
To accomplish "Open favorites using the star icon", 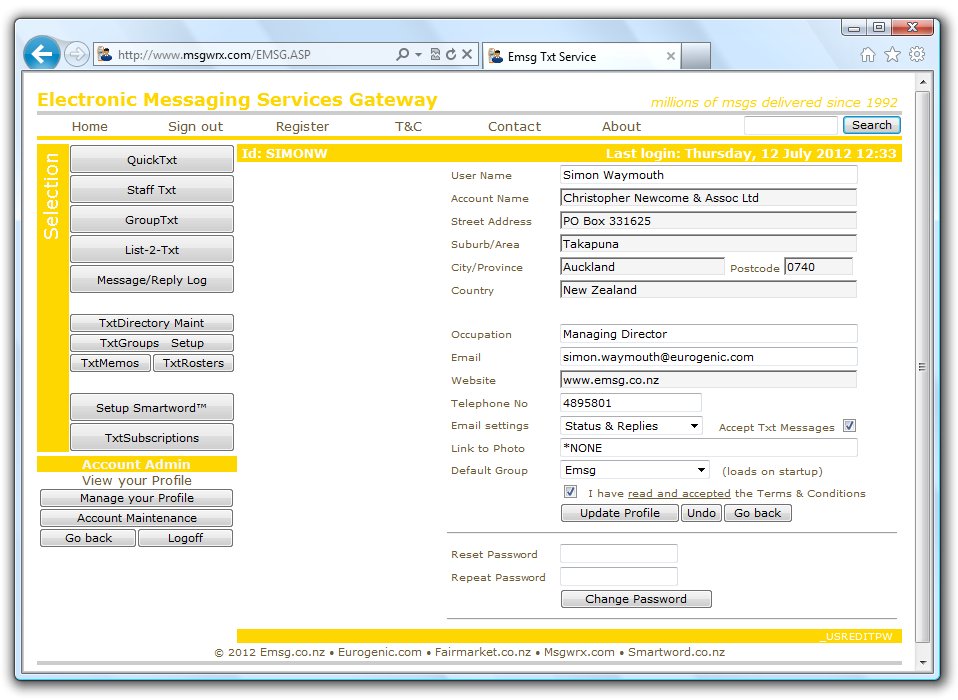I will 893,56.
